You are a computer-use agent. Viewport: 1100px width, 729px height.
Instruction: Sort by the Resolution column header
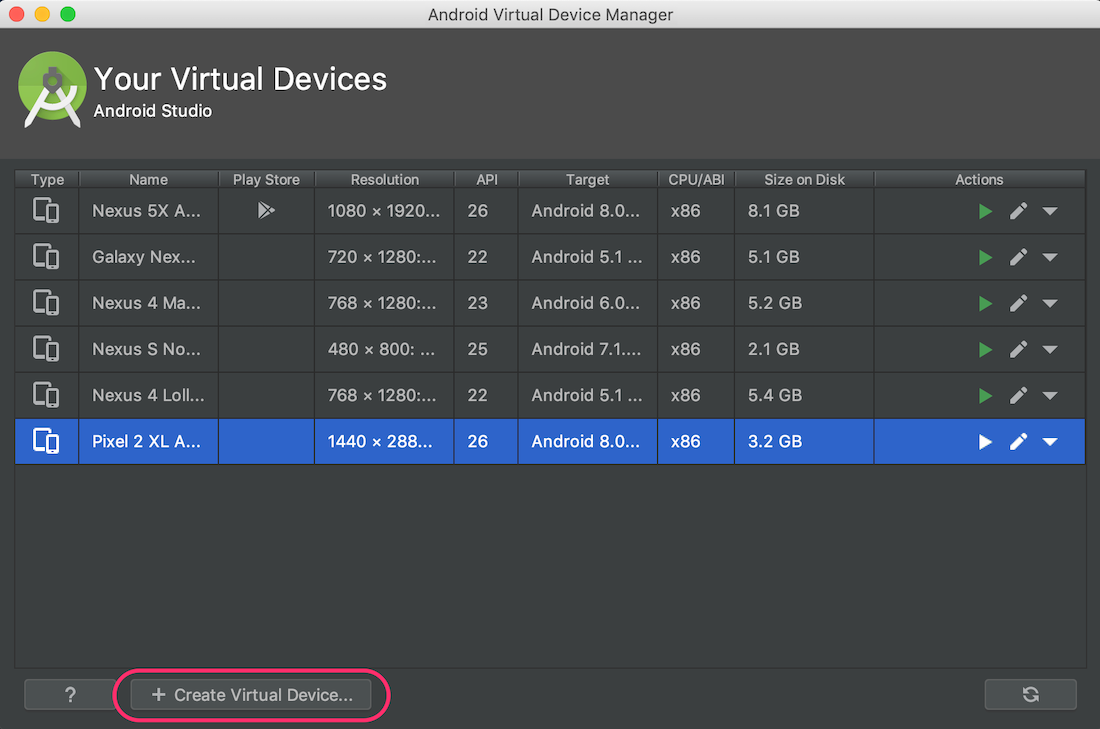[384, 180]
